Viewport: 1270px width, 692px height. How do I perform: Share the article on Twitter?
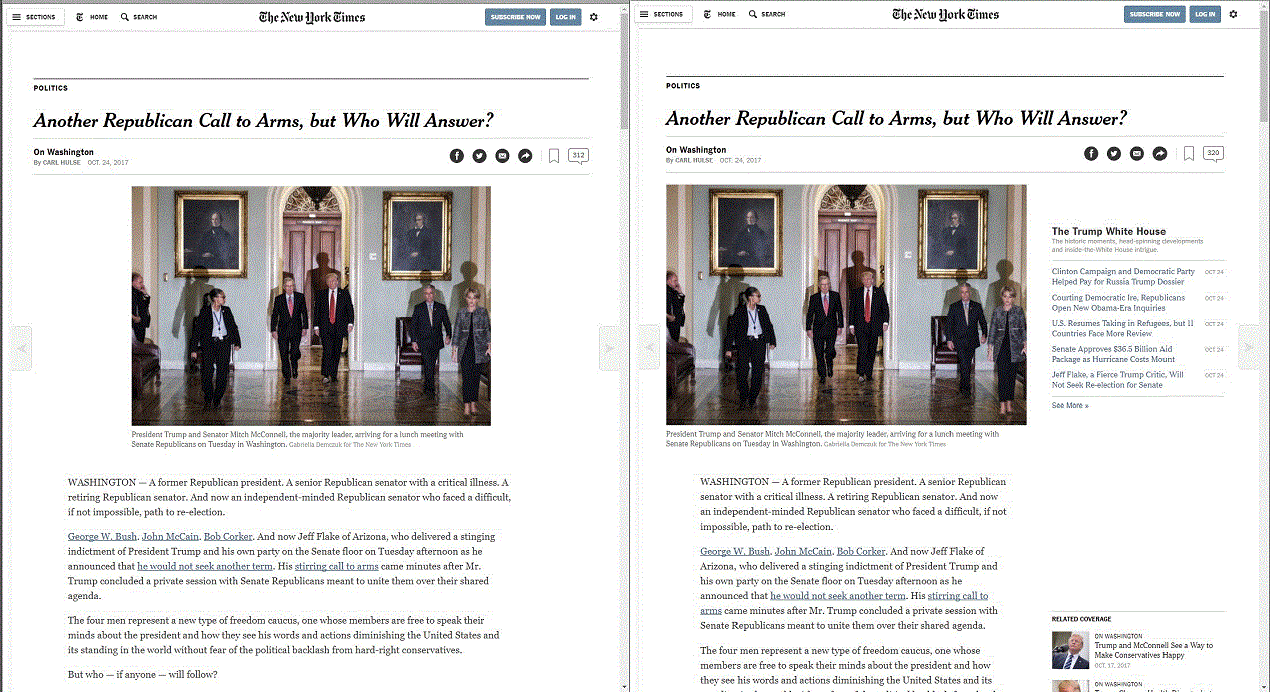(479, 155)
